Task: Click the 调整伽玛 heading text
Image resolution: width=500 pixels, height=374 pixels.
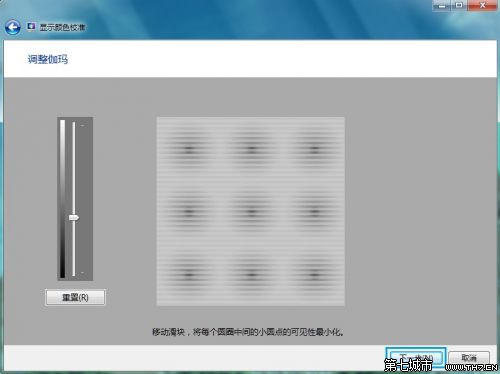Action: [x=48, y=59]
